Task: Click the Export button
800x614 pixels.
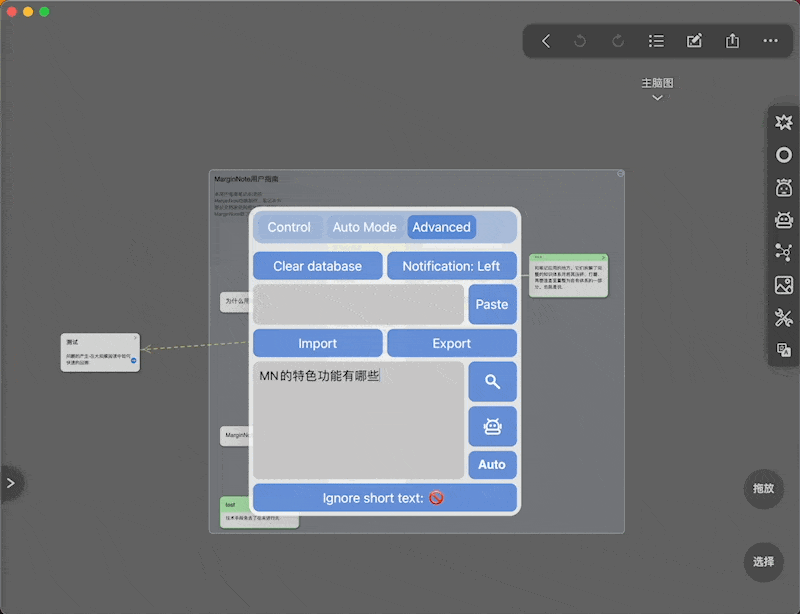Action: point(452,343)
